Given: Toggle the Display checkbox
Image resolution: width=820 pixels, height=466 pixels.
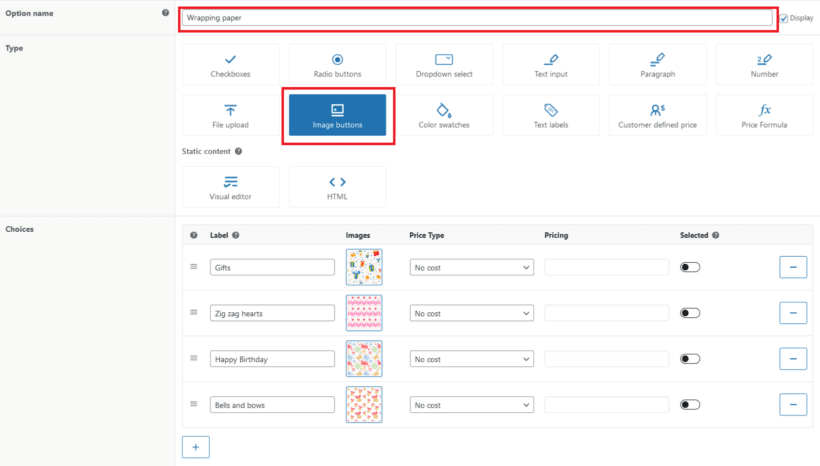Looking at the screenshot, I should (784, 18).
